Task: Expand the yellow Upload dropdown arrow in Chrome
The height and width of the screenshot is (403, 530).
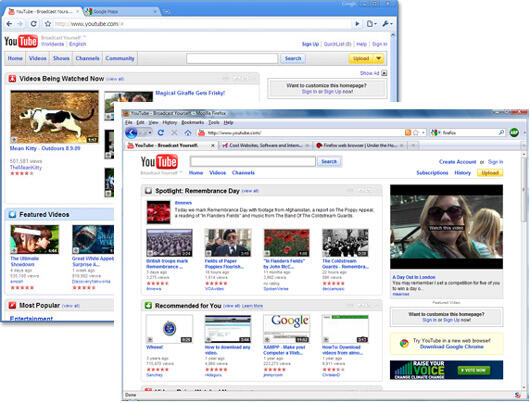Action: [x=379, y=58]
